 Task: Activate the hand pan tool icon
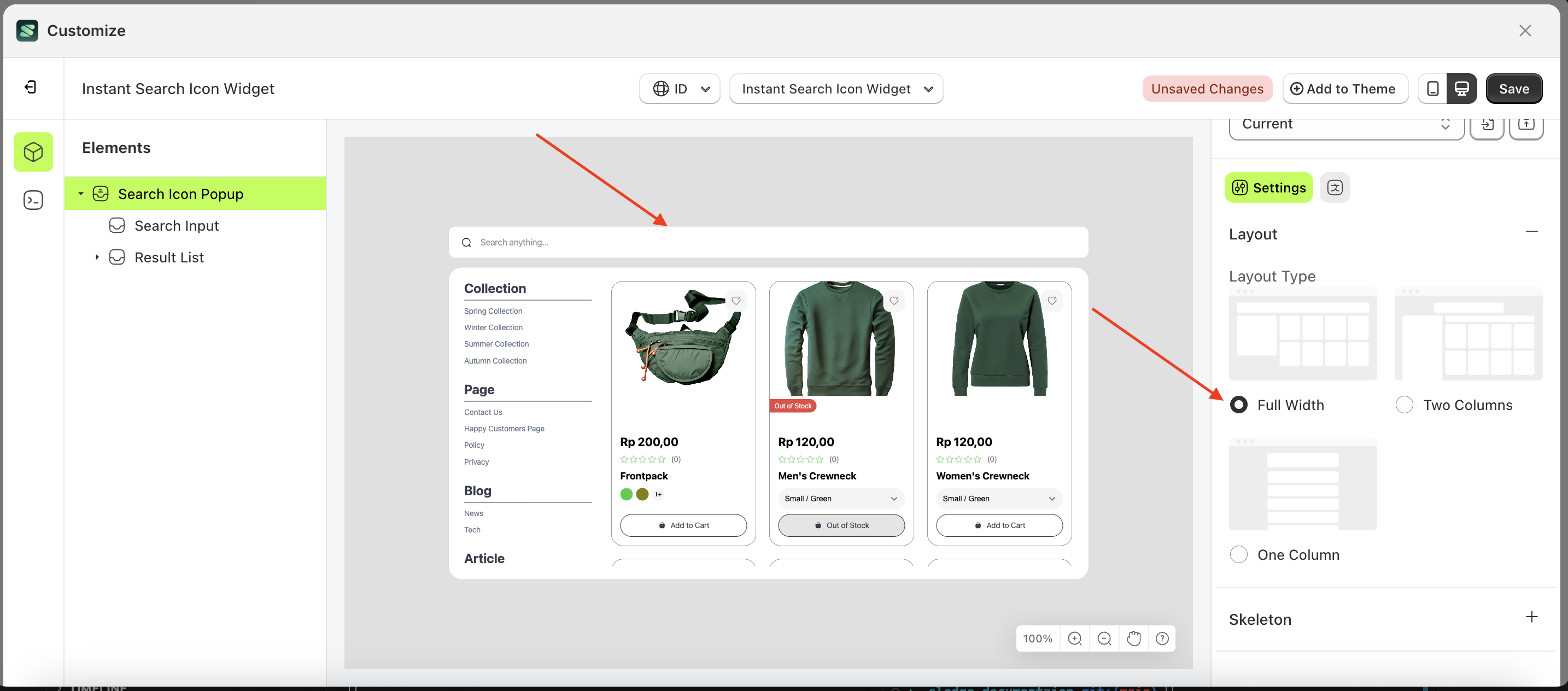tap(1133, 638)
